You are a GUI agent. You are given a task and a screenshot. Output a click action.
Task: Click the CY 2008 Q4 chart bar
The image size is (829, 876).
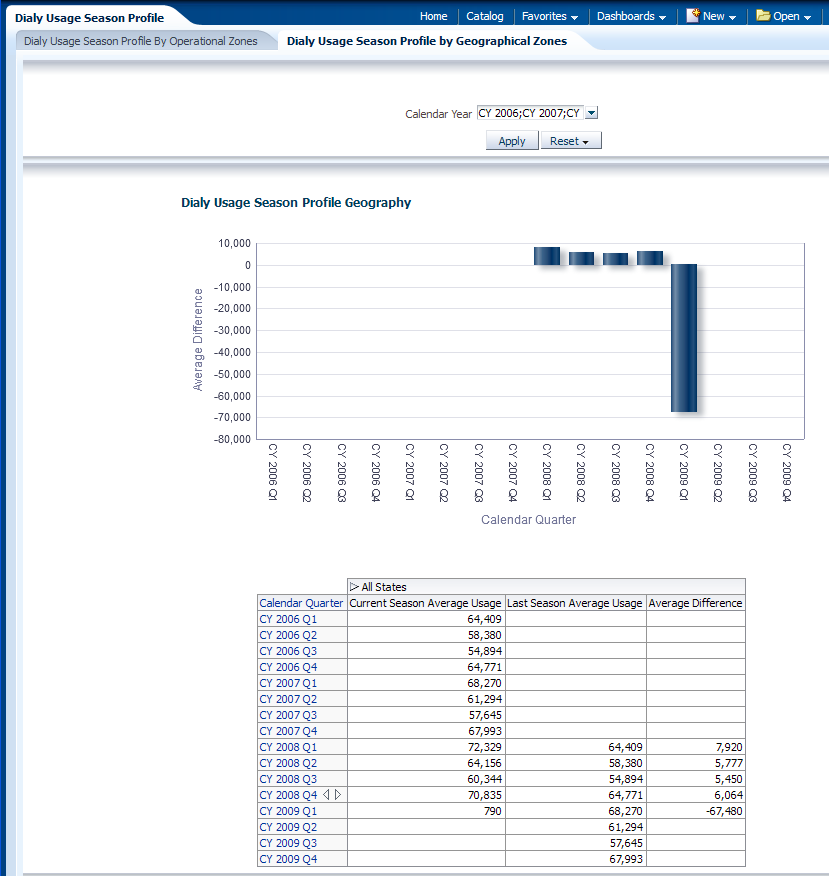click(x=650, y=258)
